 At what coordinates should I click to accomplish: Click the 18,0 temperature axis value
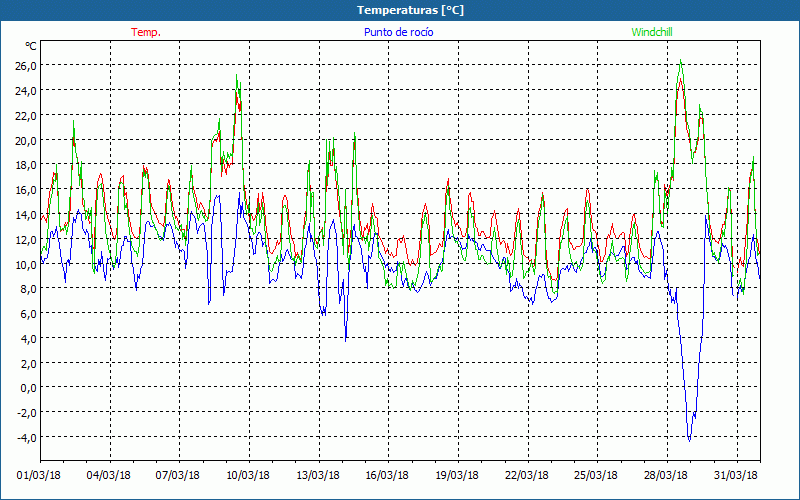click(26, 165)
